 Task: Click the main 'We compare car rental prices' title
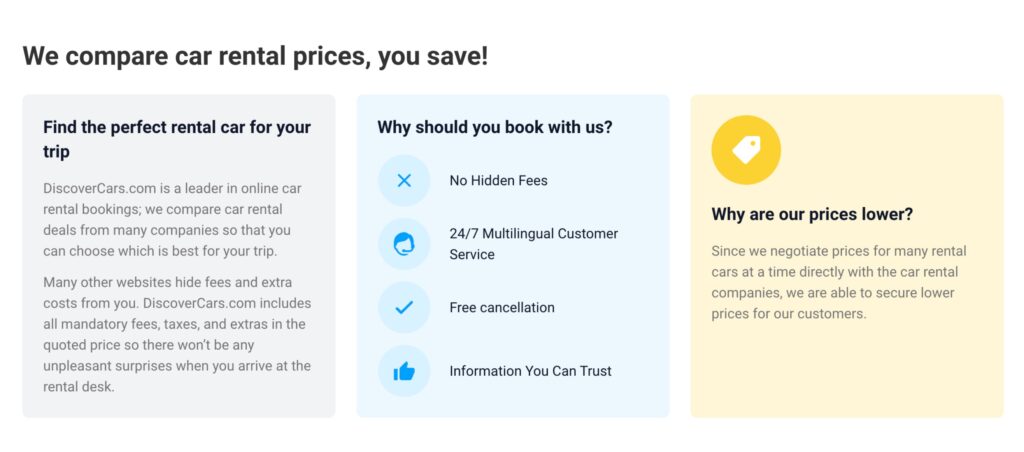click(x=255, y=56)
